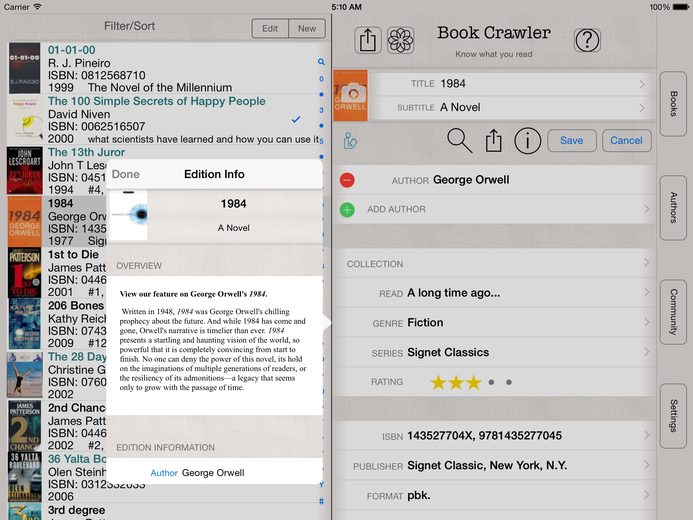Tap the magnifier at top of index strip
This screenshot has height=520, width=693.
(321, 62)
